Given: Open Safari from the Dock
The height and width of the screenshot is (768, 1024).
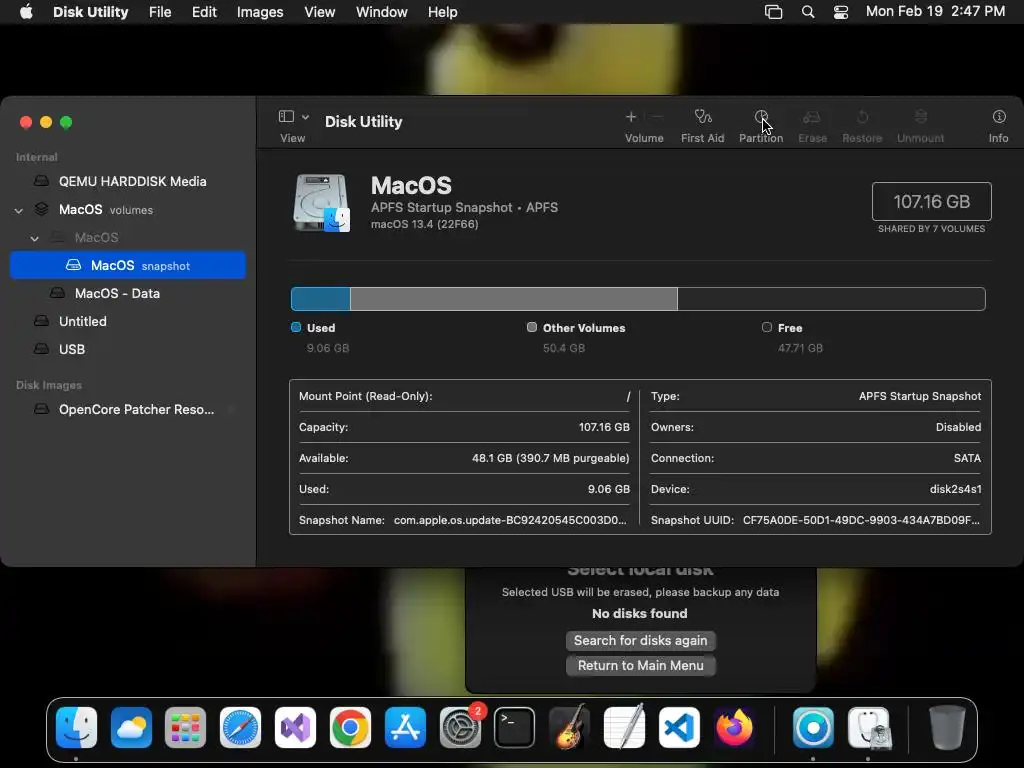Looking at the screenshot, I should pos(240,728).
